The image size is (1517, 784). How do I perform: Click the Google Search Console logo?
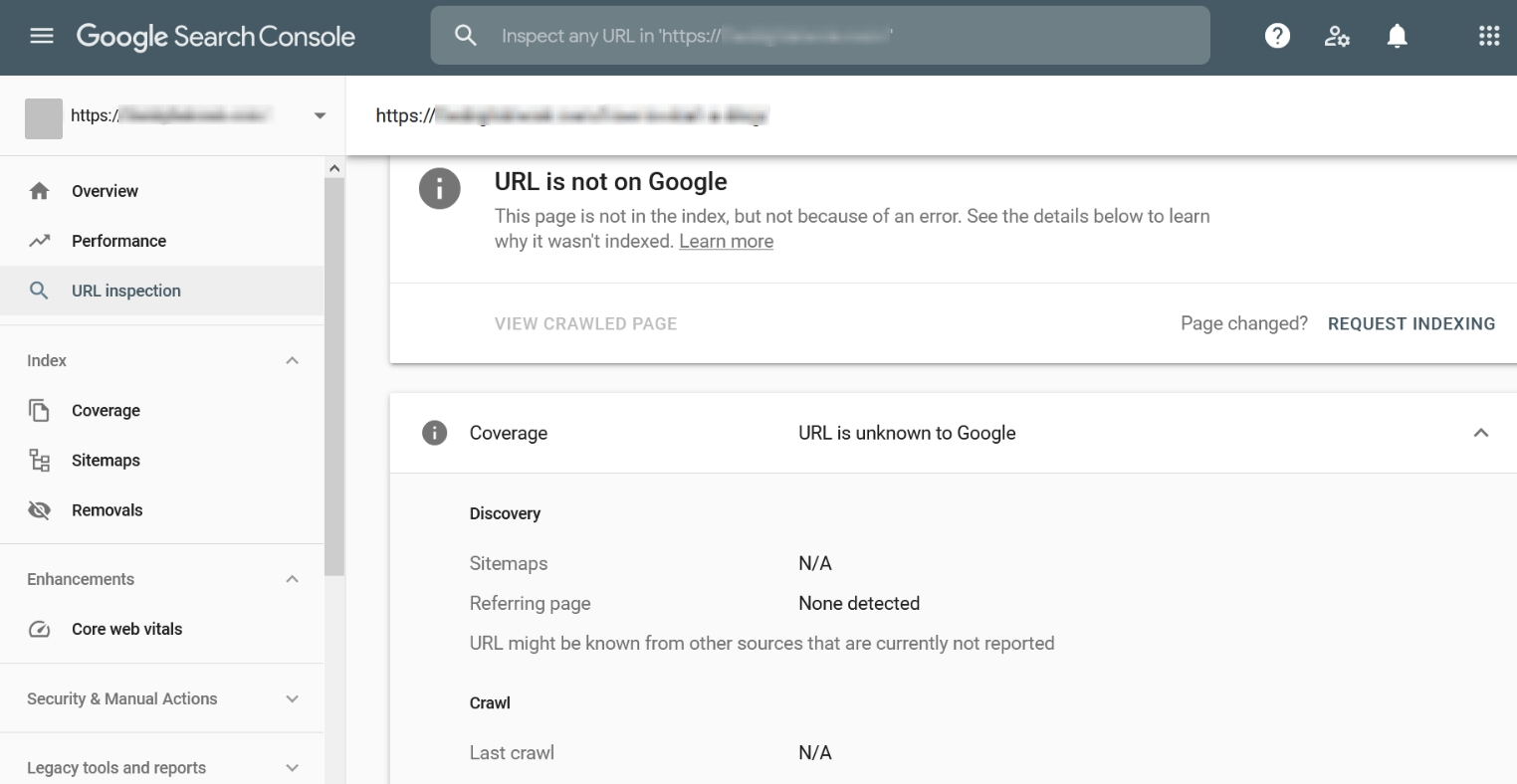point(216,37)
